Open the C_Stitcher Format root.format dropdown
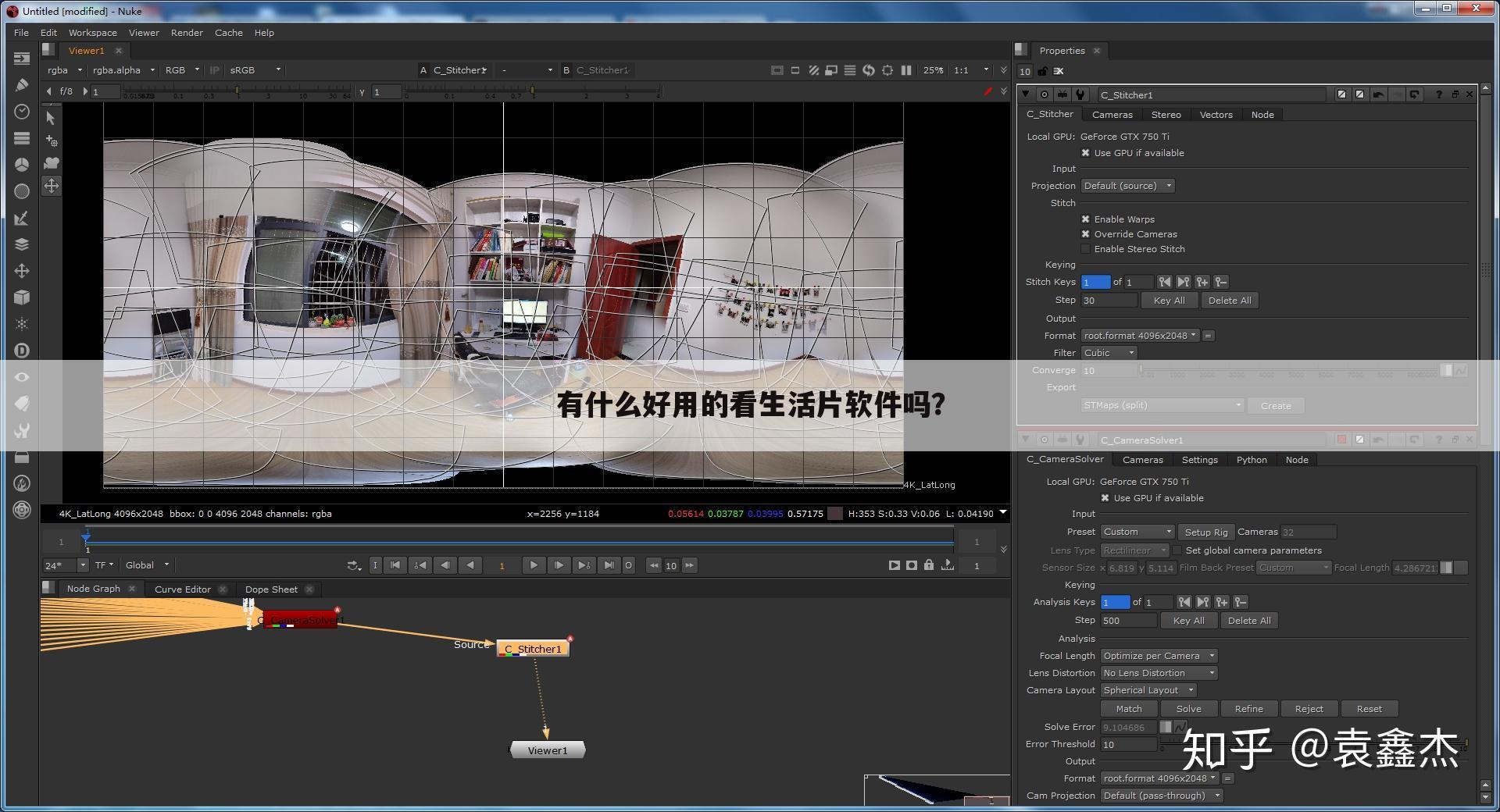1500x812 pixels. 1140,336
